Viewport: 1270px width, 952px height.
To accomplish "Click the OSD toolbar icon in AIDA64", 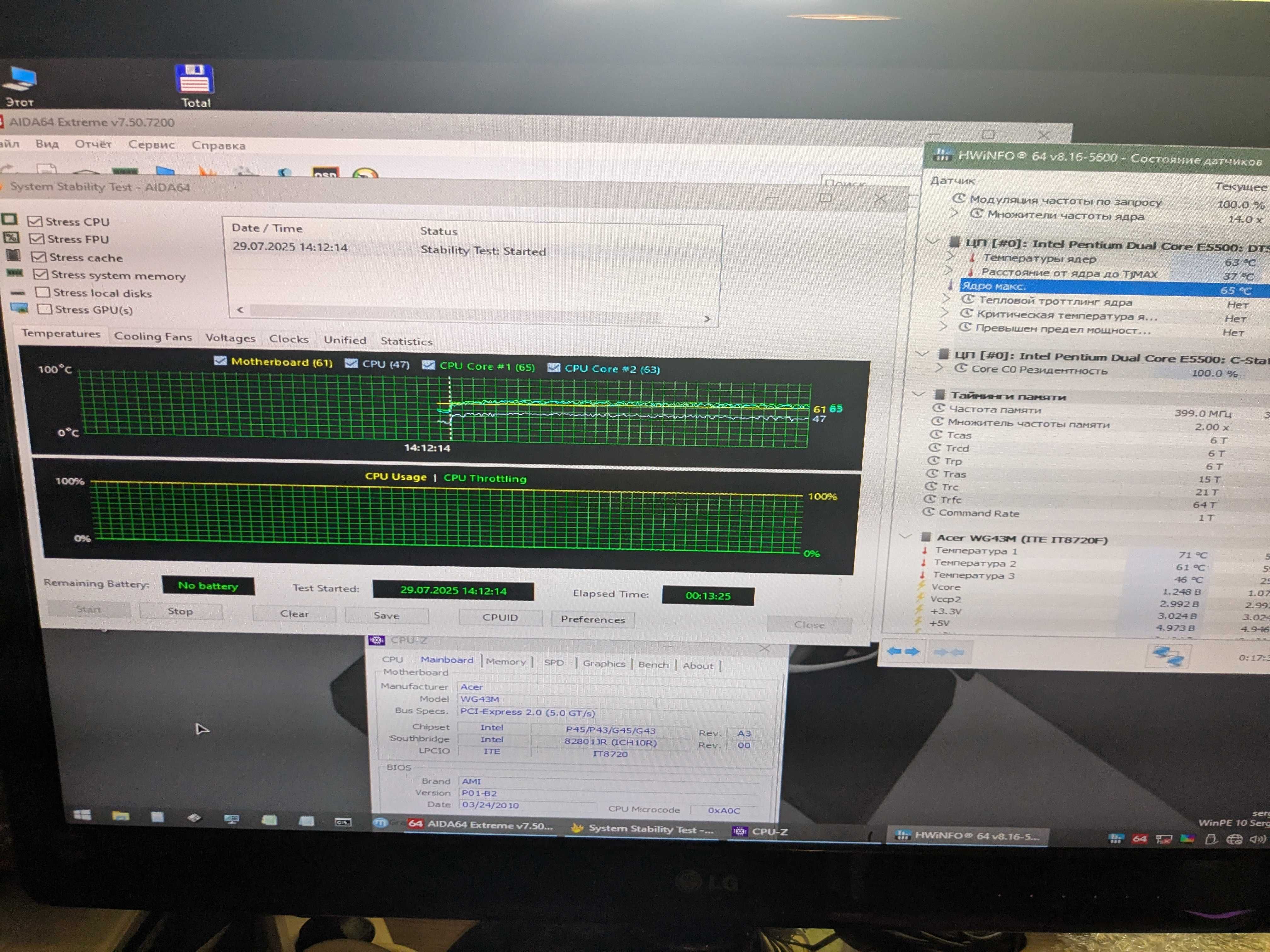I will click(x=326, y=173).
